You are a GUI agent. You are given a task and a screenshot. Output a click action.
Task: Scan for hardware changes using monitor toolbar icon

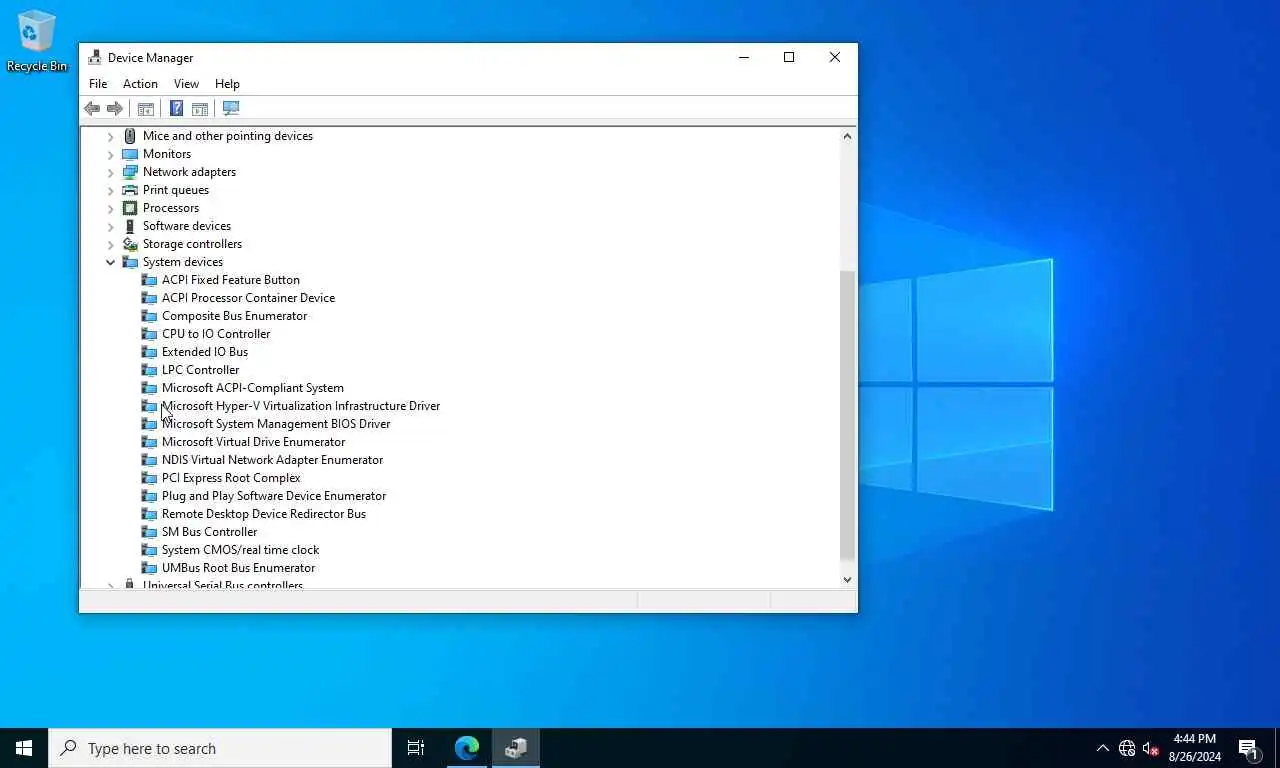click(x=231, y=108)
